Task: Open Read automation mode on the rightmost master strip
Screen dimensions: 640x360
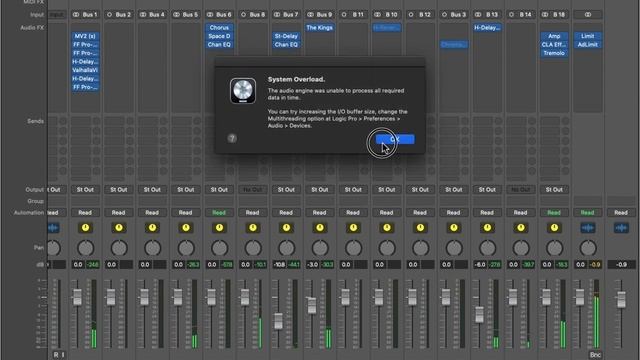Action: pyautogui.click(x=621, y=213)
